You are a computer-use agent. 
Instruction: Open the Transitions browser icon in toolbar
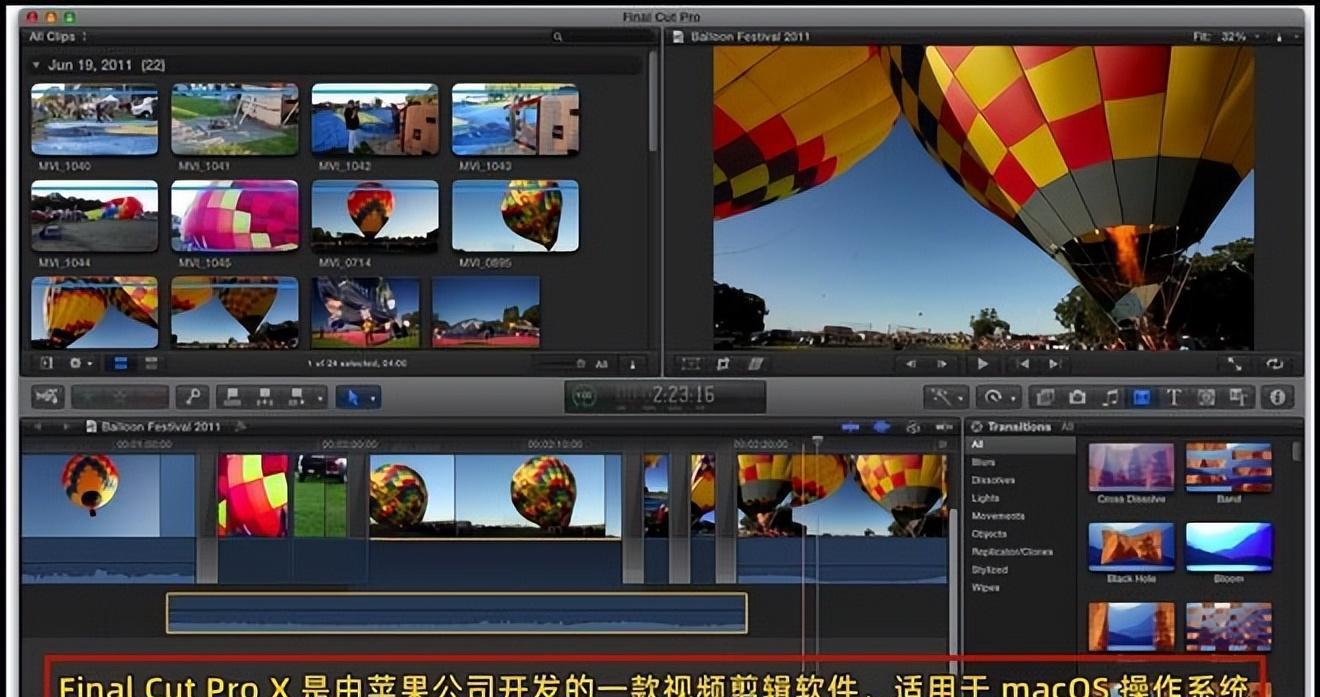(x=1141, y=397)
